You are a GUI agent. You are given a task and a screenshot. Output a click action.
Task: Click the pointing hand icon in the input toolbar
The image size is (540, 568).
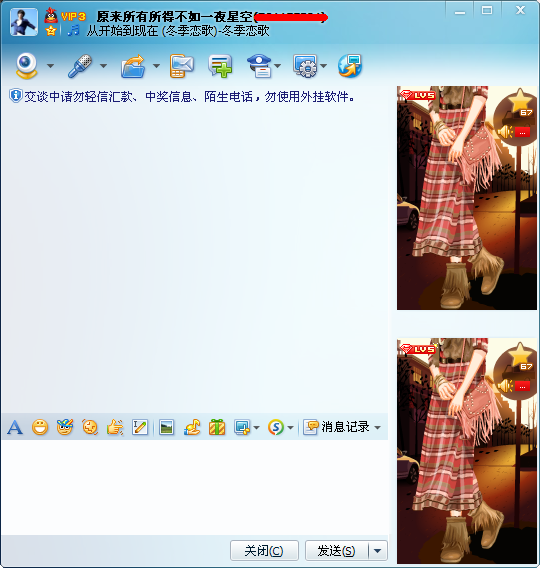point(115,427)
